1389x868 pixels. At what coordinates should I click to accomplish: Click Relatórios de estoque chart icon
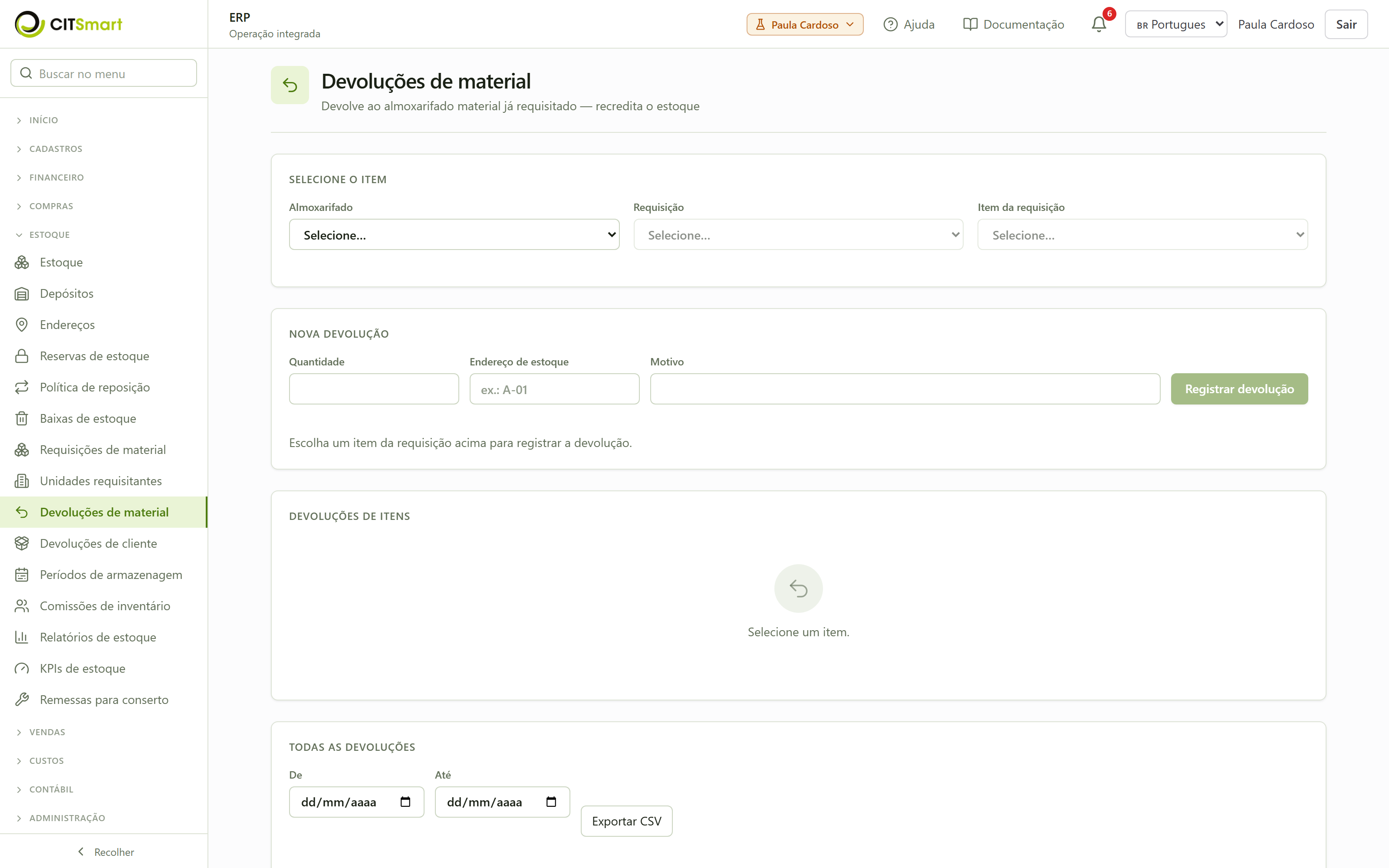click(x=22, y=637)
